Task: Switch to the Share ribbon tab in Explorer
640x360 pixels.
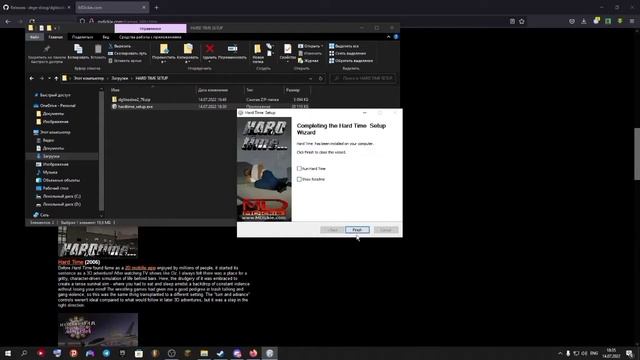Action: pyautogui.click(x=82, y=37)
